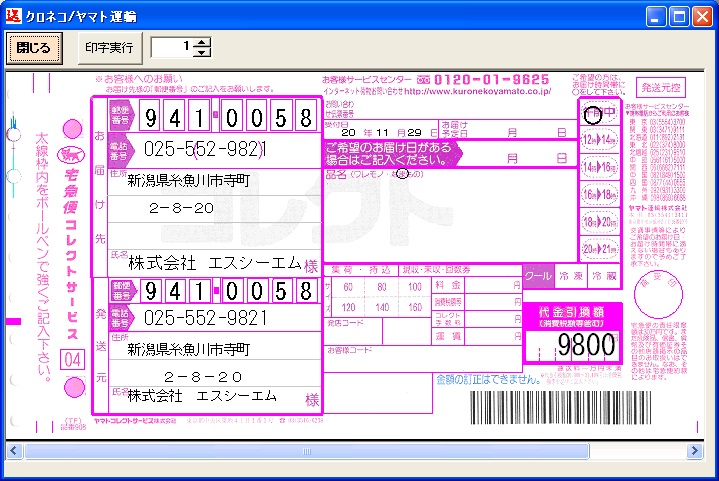Click the sender address 新潟県糸魚川市寺町
Screen dimensions: 719x481
coord(188,350)
